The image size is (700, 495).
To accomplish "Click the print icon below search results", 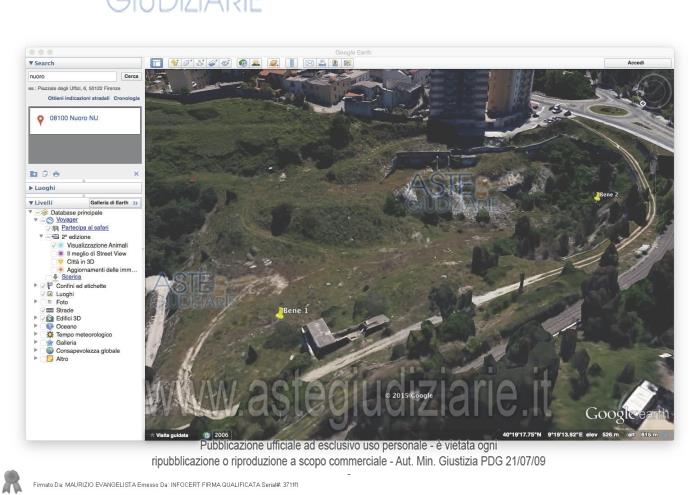I will click(56, 173).
